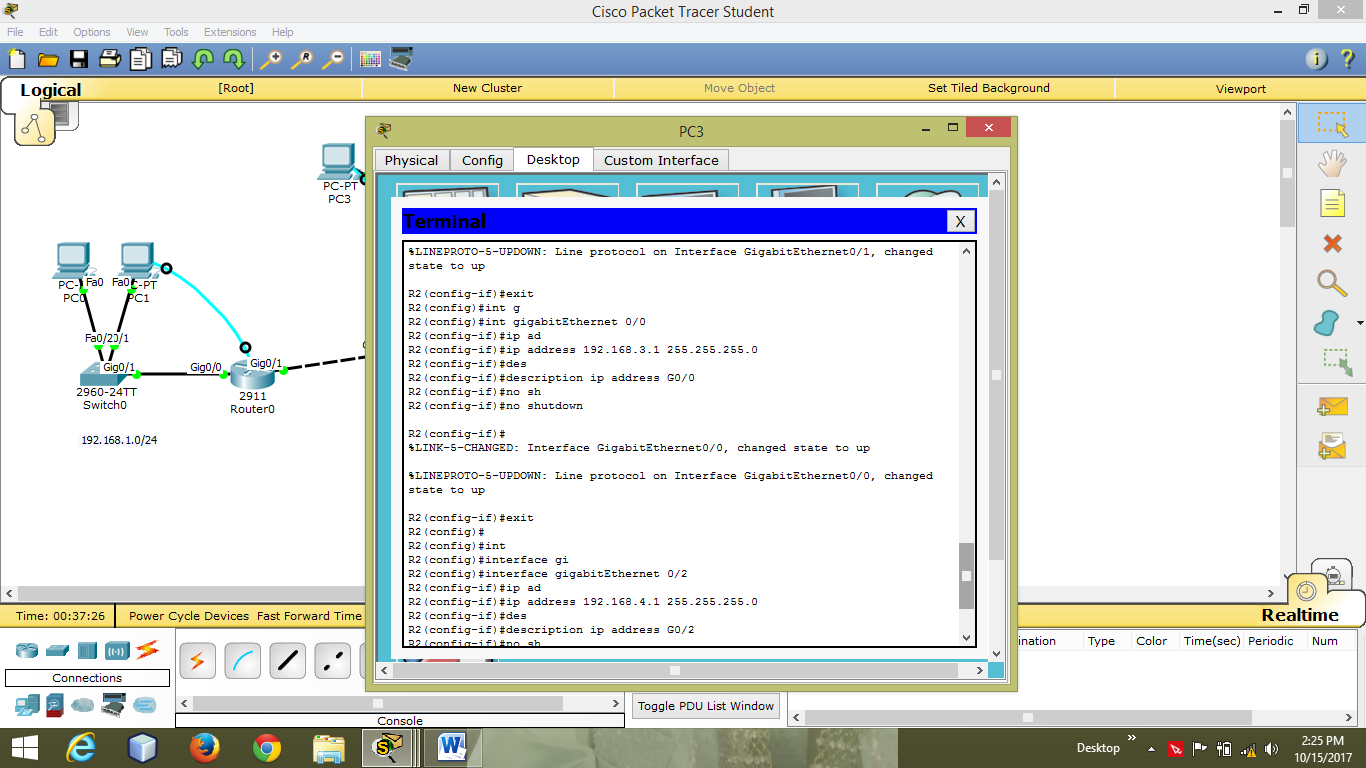
Task: Select the Switches device category icon
Action: coord(57,651)
